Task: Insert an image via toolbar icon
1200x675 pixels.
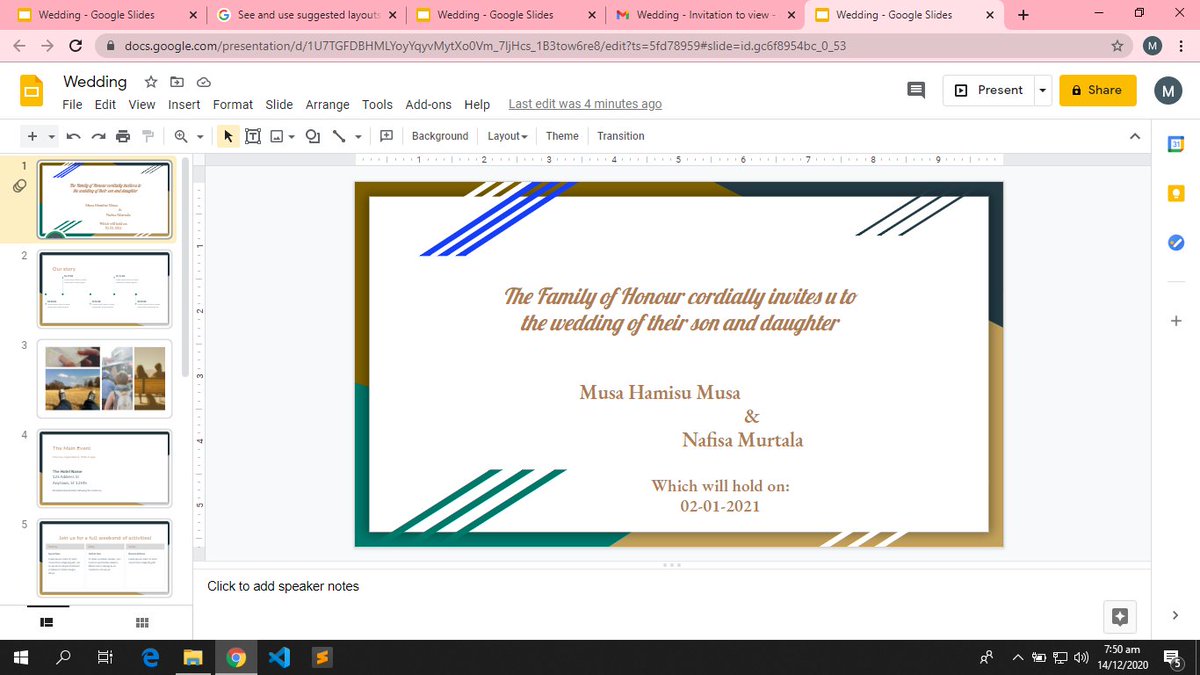Action: [276, 136]
